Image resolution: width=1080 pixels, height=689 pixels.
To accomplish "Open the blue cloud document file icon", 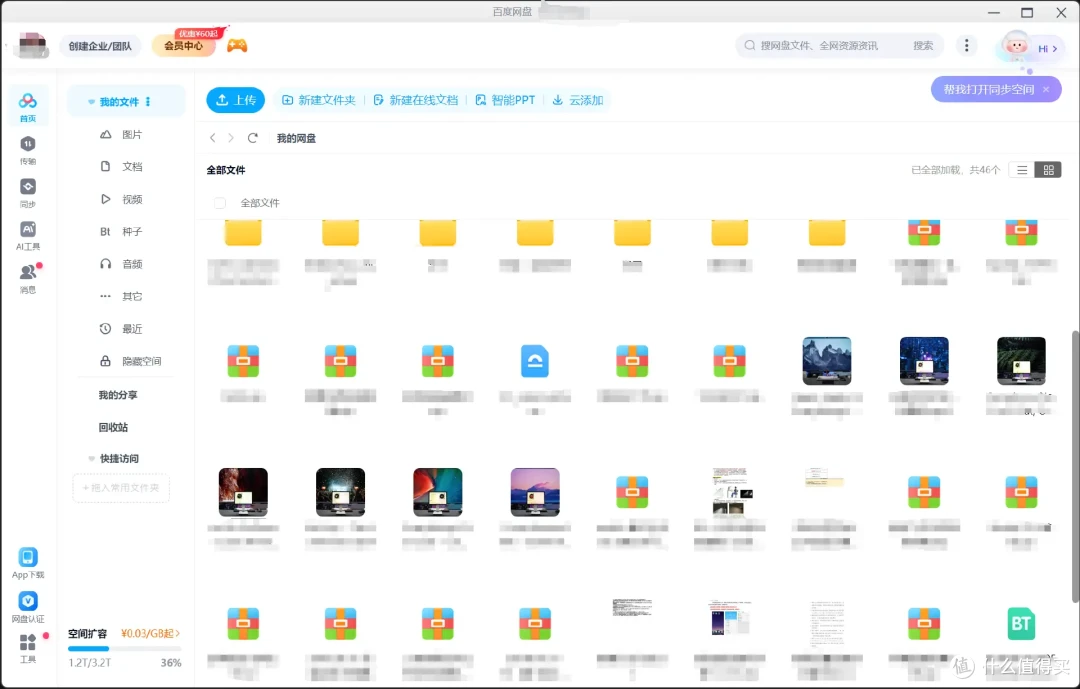I will (x=534, y=361).
